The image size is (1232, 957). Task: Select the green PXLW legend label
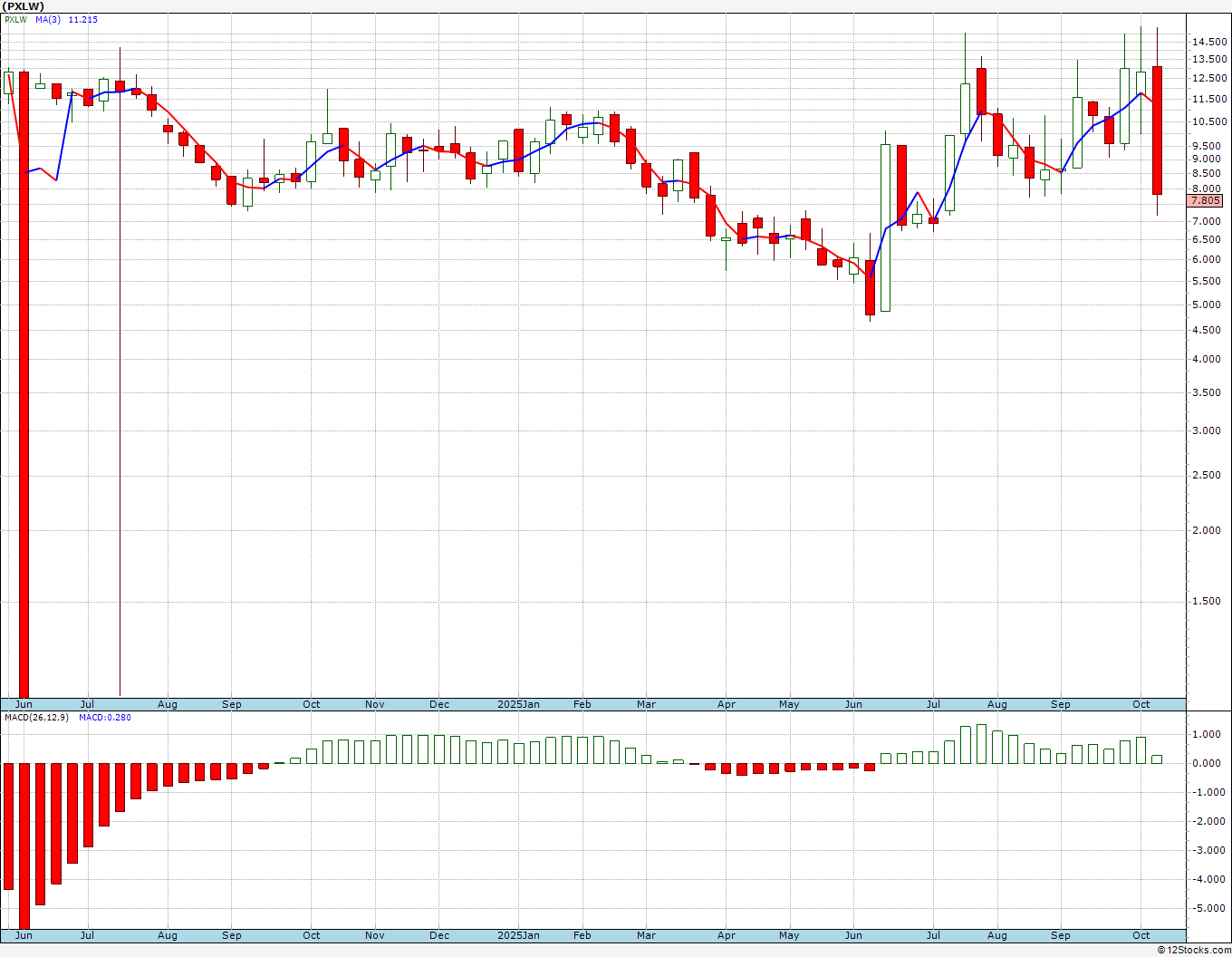point(15,20)
